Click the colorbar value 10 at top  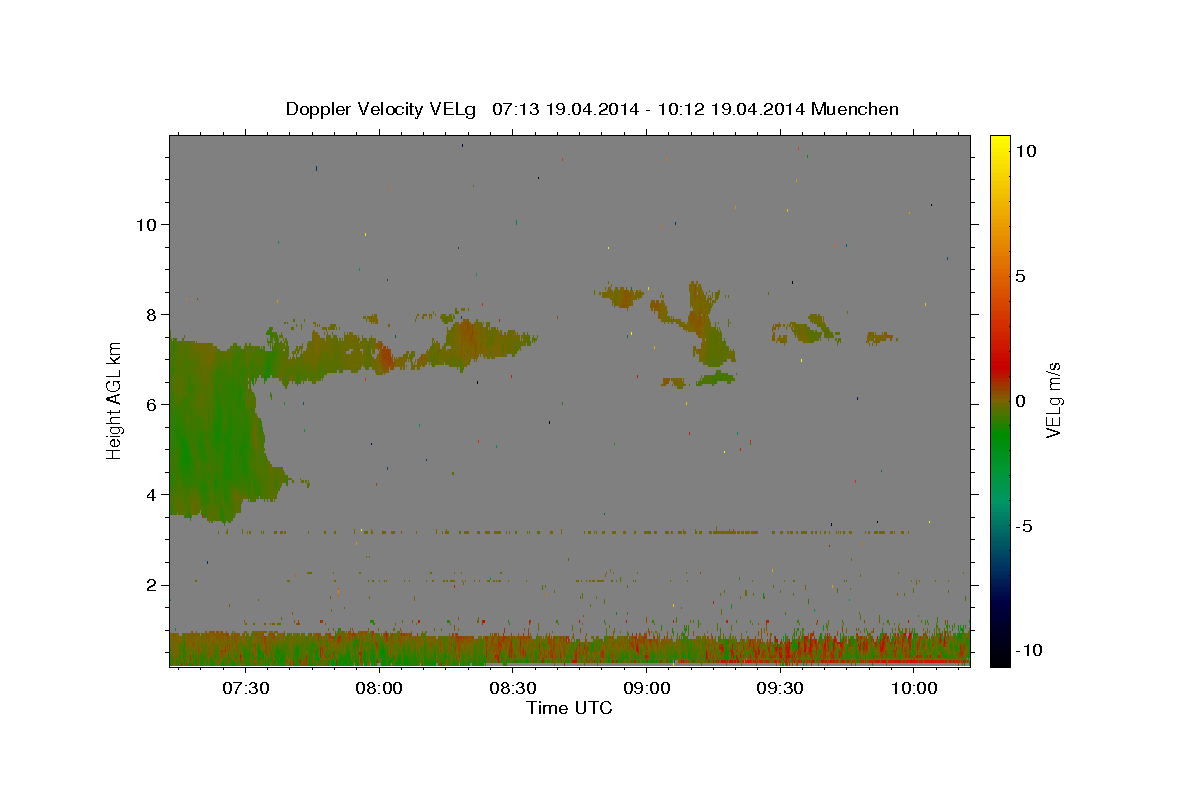click(1025, 151)
